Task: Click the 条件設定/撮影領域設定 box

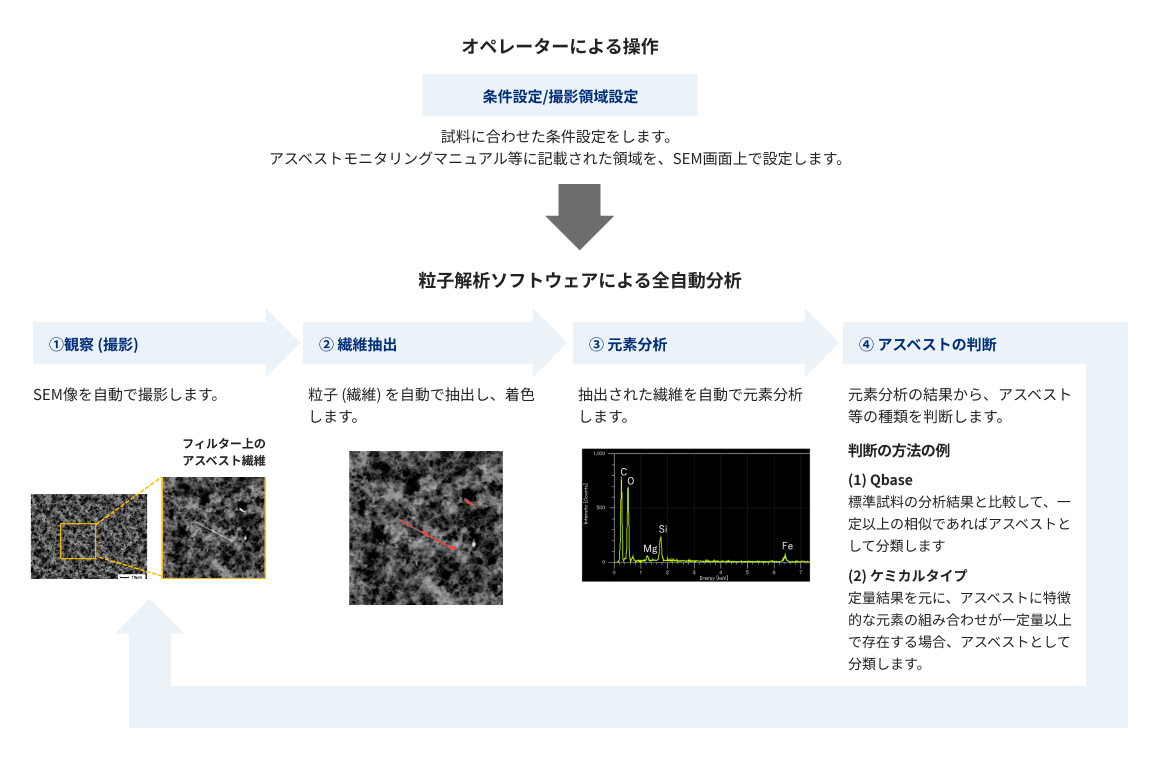Action: (560, 96)
